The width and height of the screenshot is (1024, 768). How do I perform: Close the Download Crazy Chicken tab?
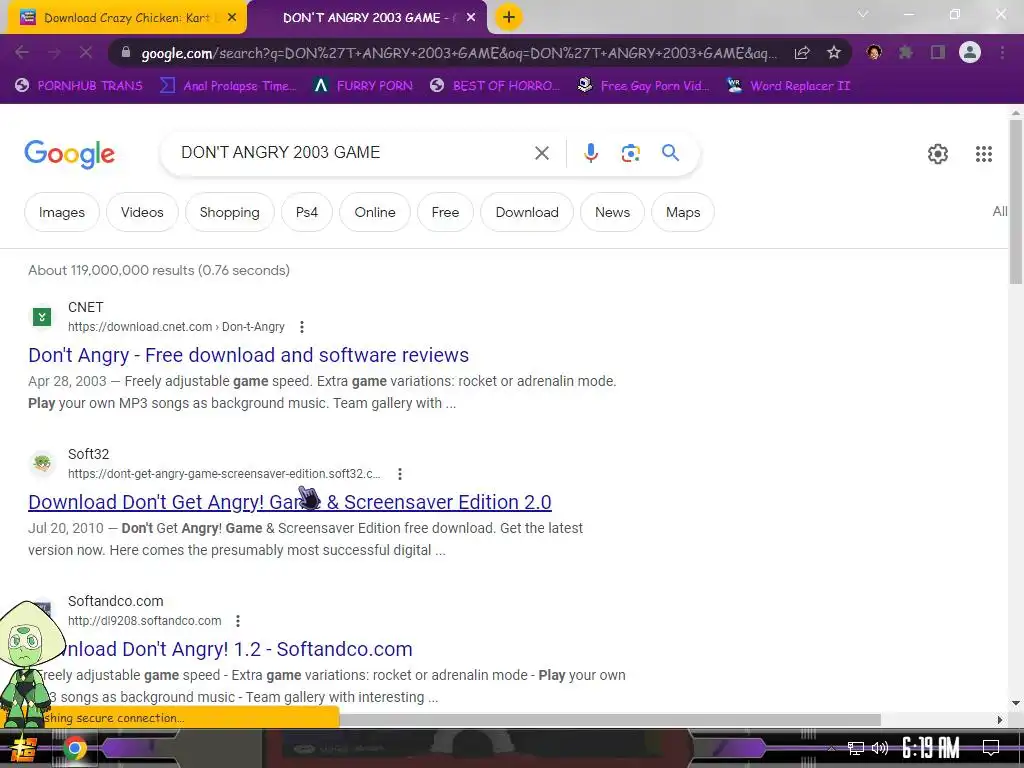click(x=232, y=18)
